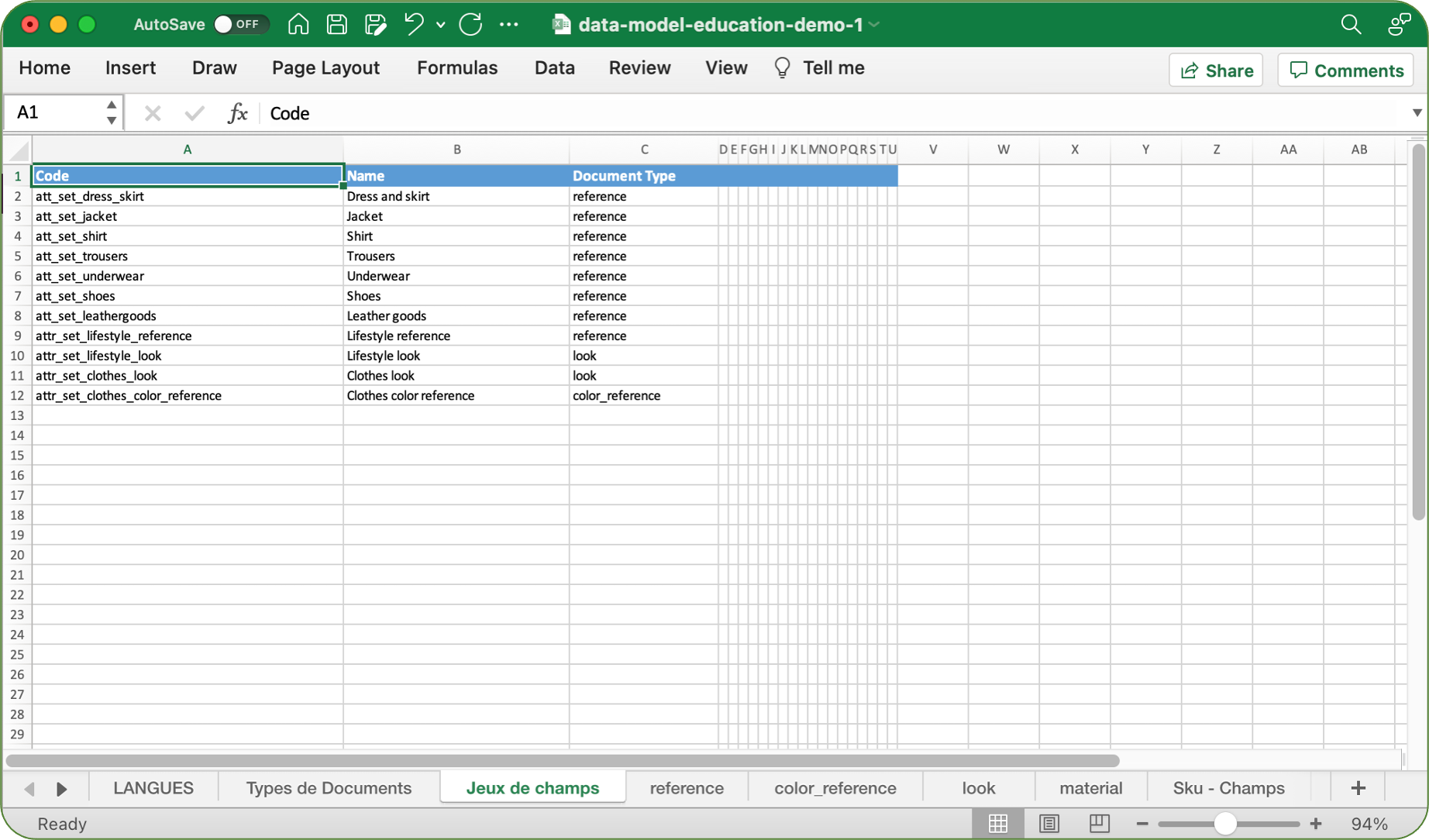Click the Select All corner triangle
The height and width of the screenshot is (840, 1429).
tap(19, 150)
